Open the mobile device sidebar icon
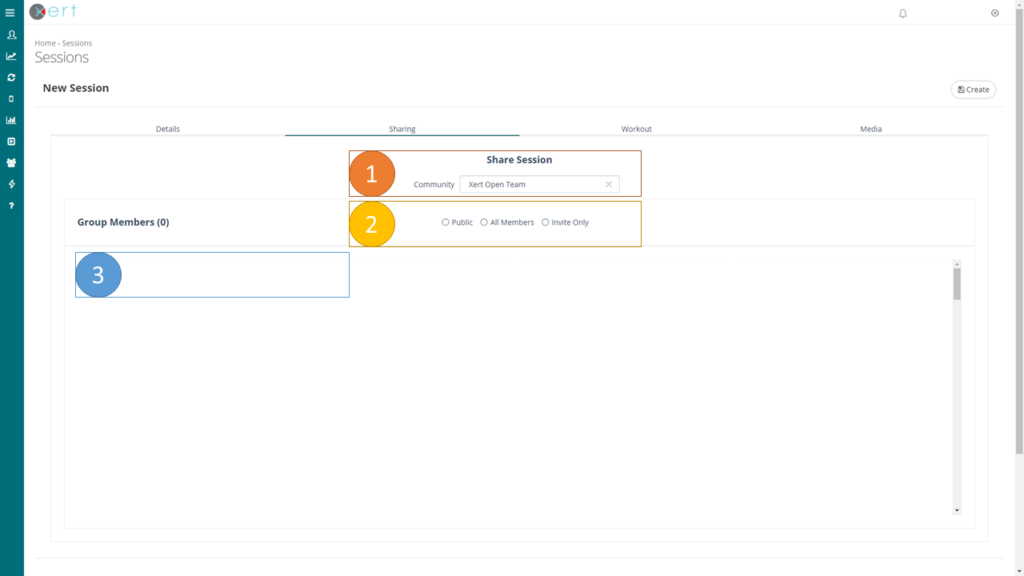 [11, 99]
